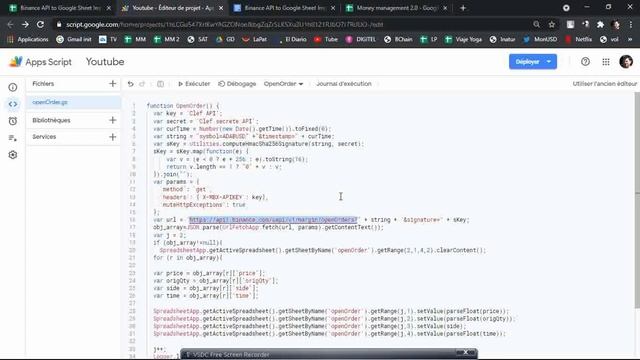Image resolution: width=640 pixels, height=360 pixels.
Task: Open the BChain bookmark
Action: (398, 39)
